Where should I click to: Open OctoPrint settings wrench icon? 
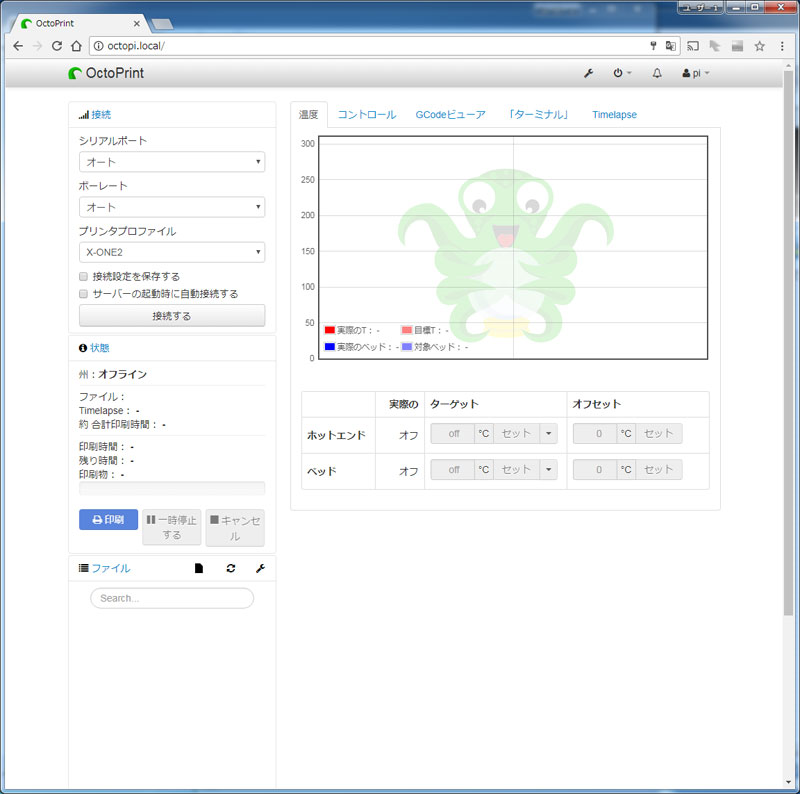pyautogui.click(x=588, y=73)
